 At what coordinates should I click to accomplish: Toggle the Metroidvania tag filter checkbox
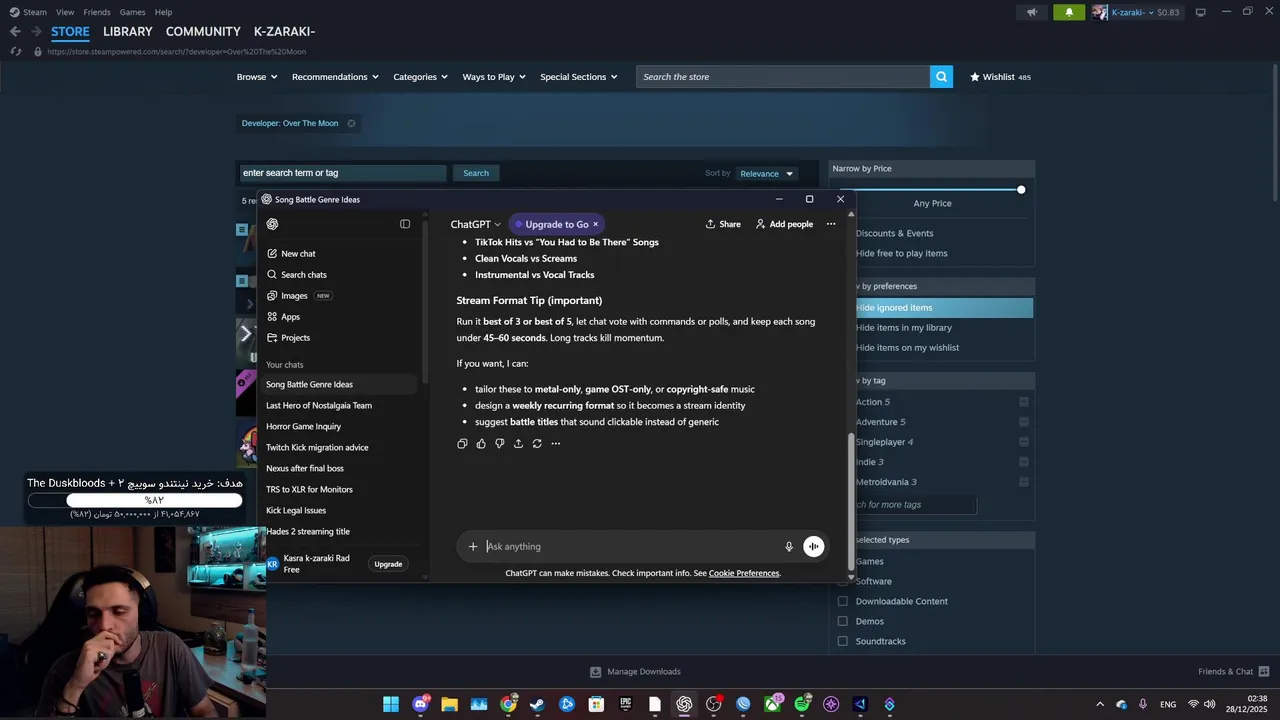pos(1023,482)
